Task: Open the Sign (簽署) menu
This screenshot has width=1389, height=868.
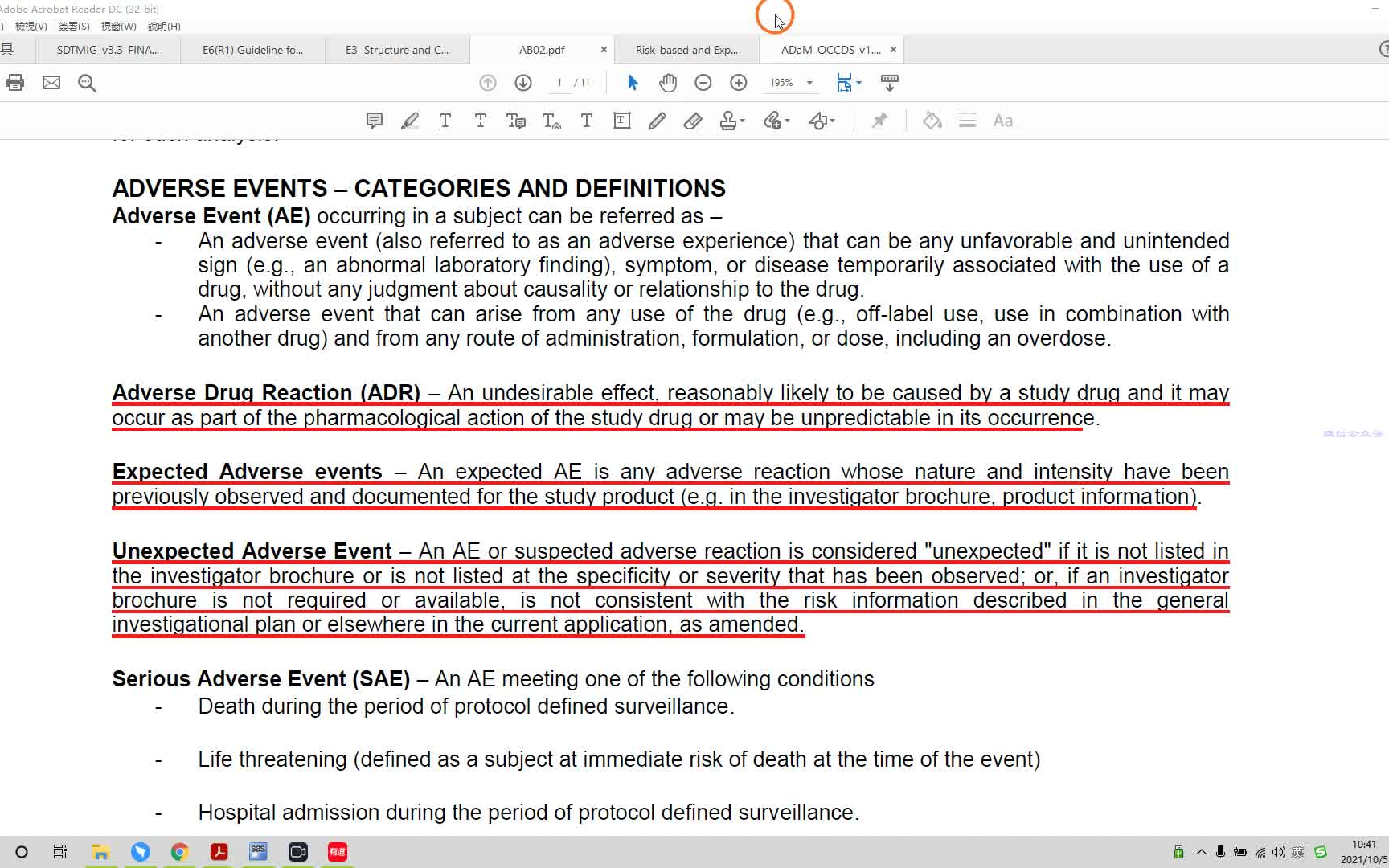Action: coord(74,26)
